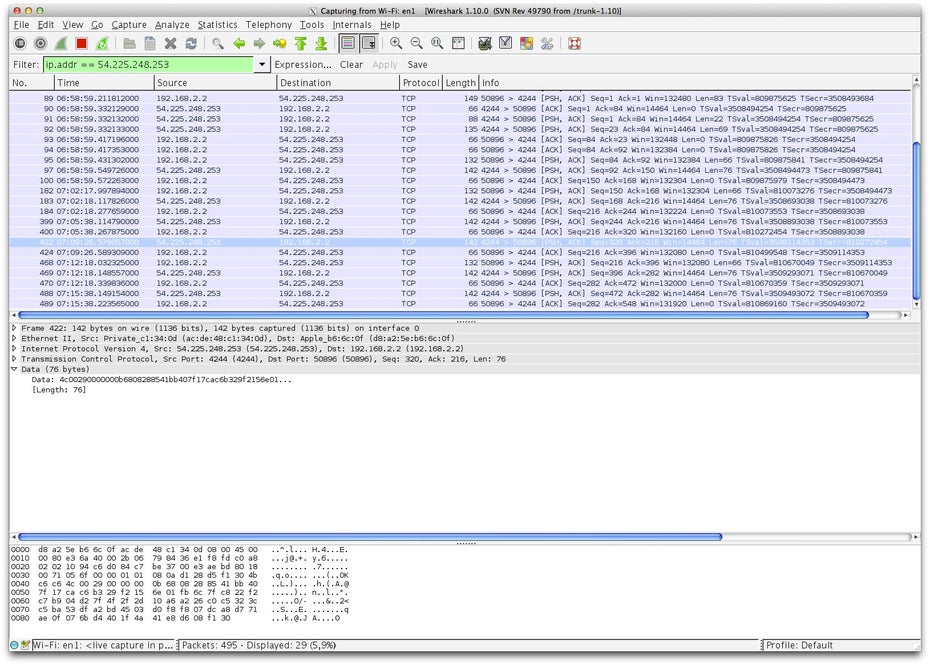Image resolution: width=930 pixels, height=665 pixels.
Task: Open the capture interfaces list icon
Action: coord(20,43)
